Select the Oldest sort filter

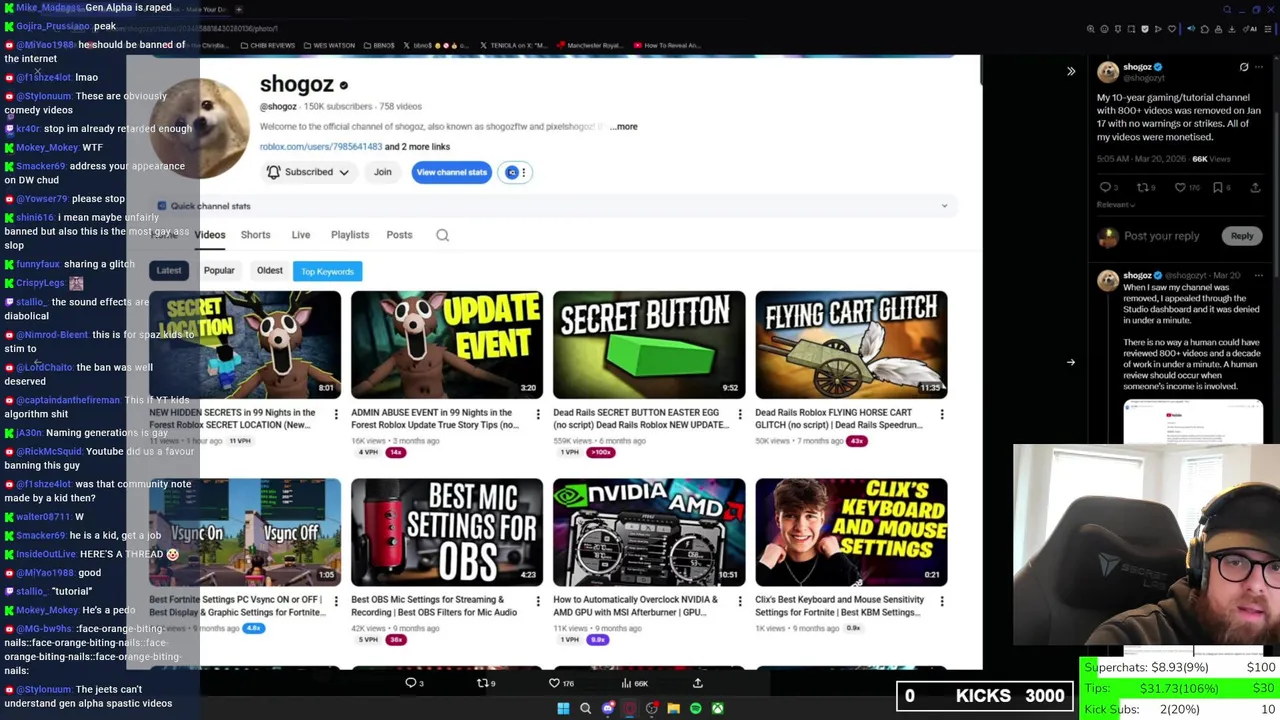tap(269, 270)
